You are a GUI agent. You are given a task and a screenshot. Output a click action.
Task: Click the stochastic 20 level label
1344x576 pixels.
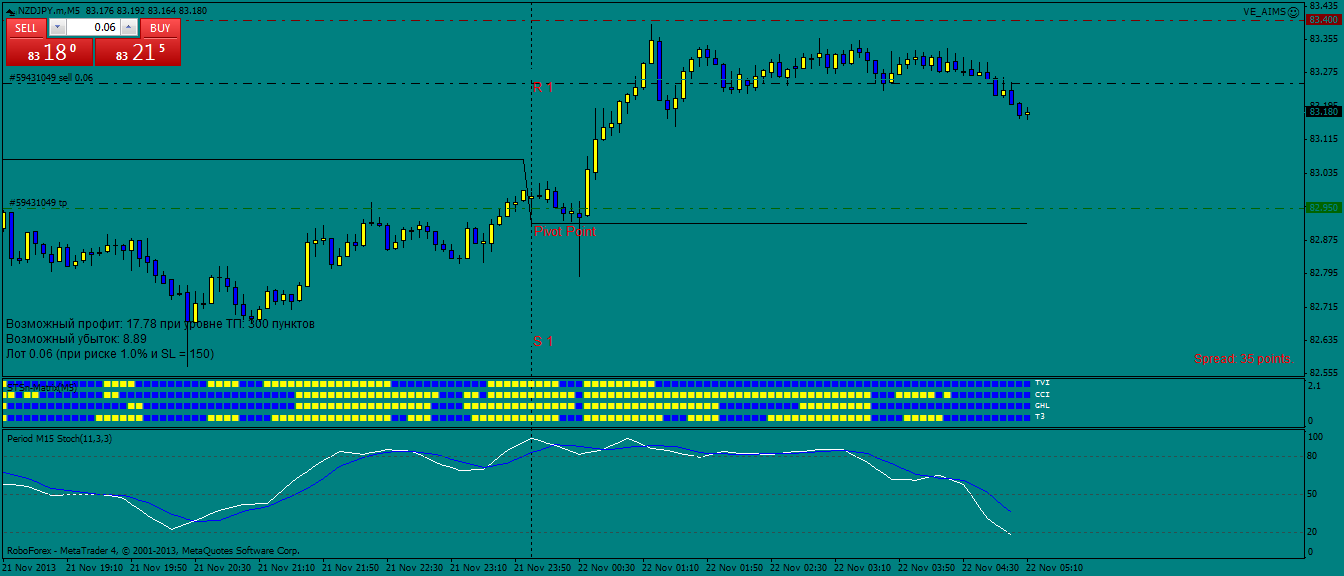pos(1314,532)
